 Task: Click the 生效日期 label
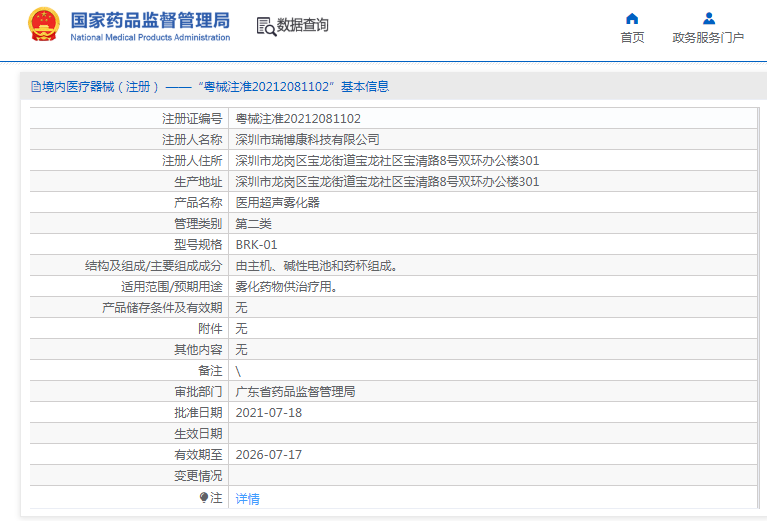198,434
